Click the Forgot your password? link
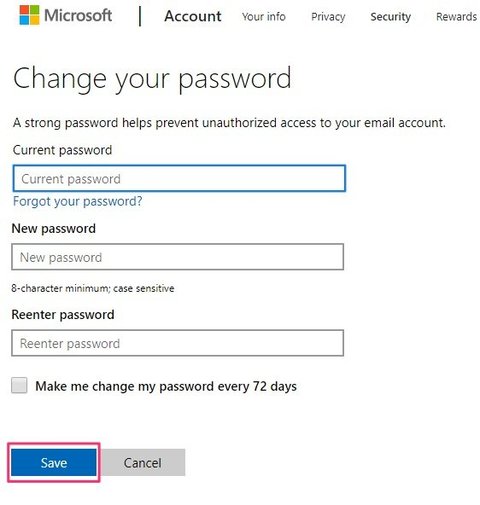 click(x=78, y=201)
